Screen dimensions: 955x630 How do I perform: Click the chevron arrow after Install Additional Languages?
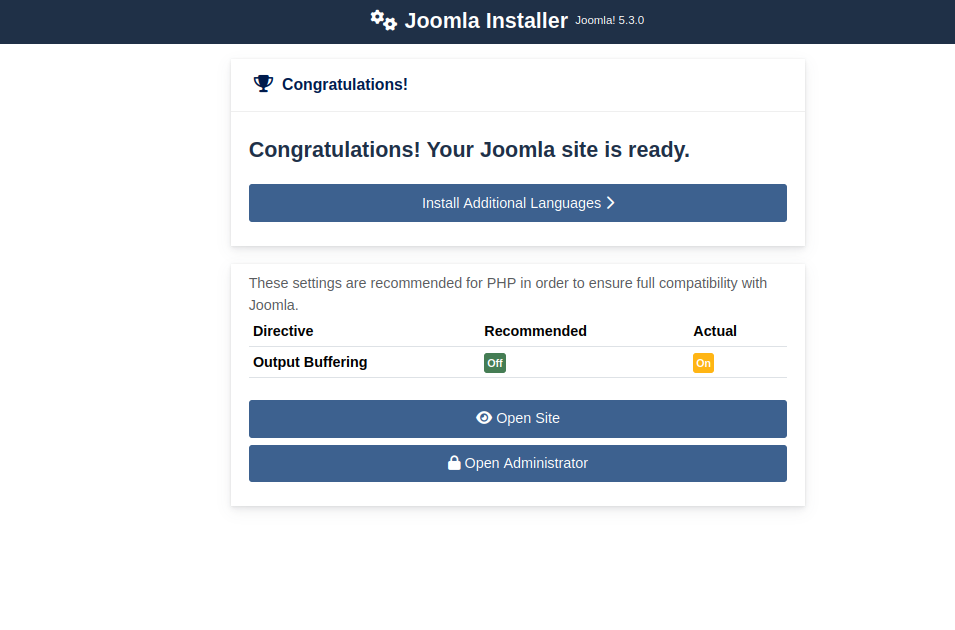point(610,203)
